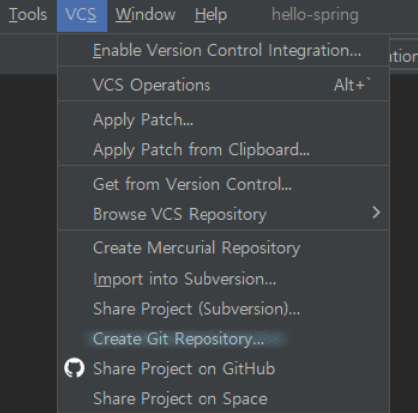The width and height of the screenshot is (418, 413).
Task: Select Get from Version Control
Action: tap(223, 184)
